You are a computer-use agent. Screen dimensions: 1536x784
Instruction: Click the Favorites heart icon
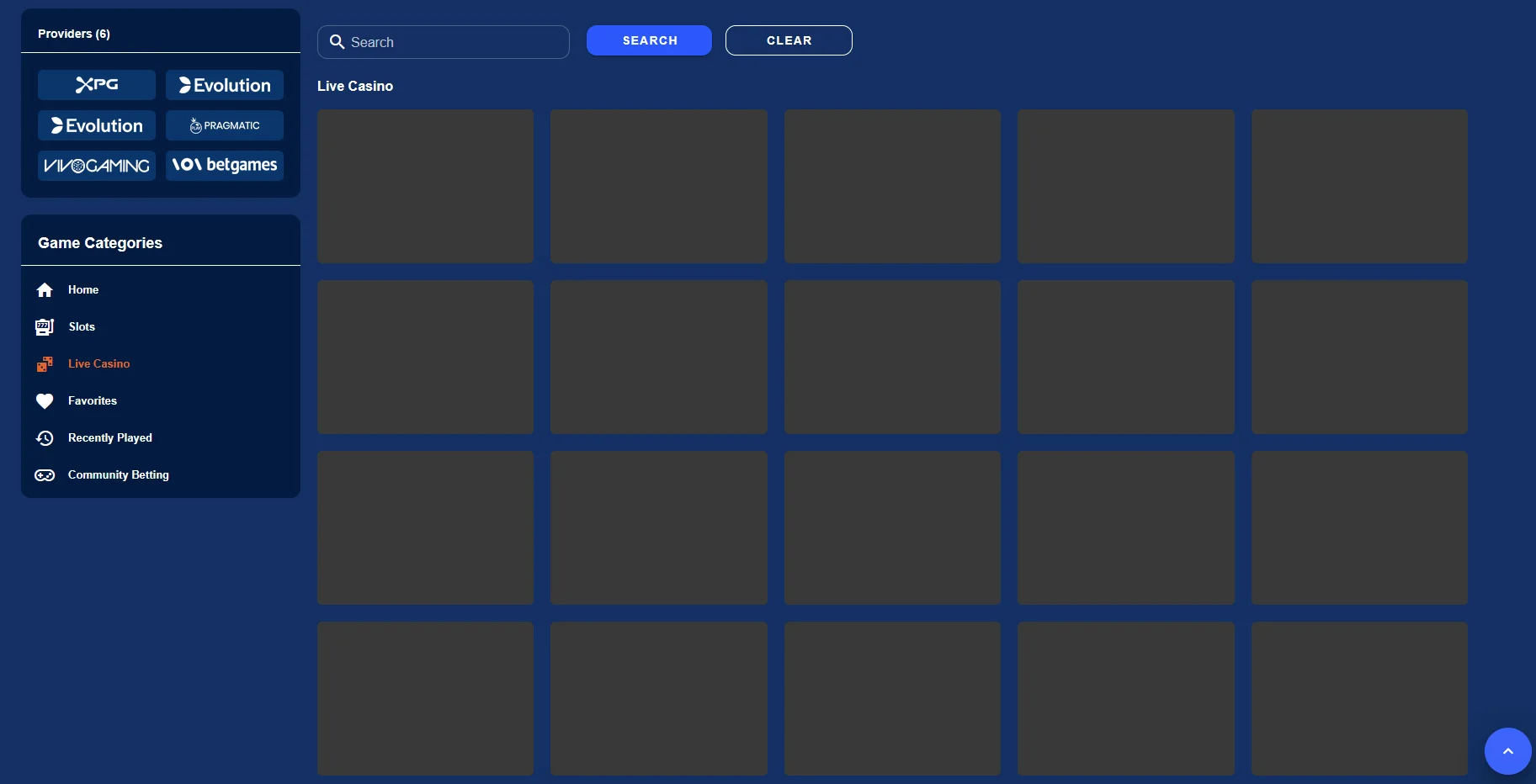click(45, 401)
